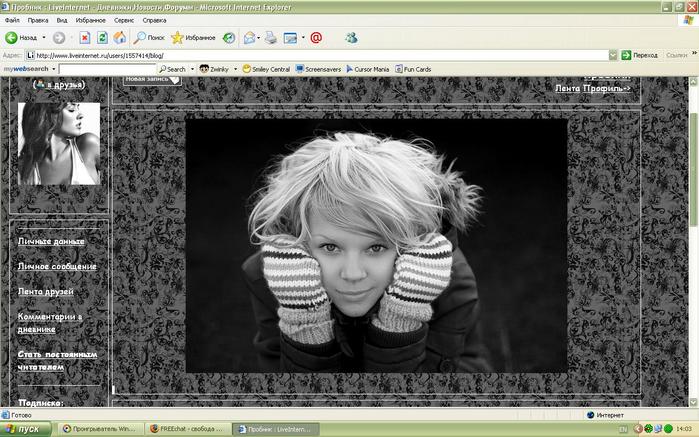
Task: Click the page scrollbar up arrow
Action: [693, 82]
